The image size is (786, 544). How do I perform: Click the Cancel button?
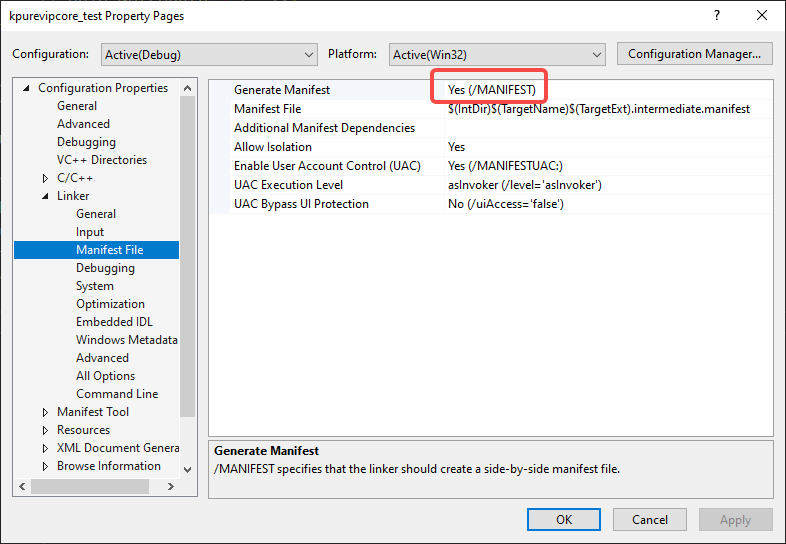click(649, 519)
